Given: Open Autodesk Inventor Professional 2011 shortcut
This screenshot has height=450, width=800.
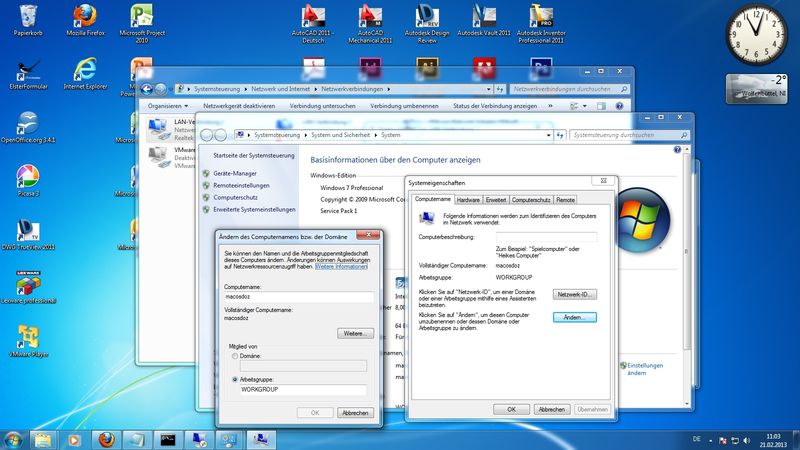Looking at the screenshot, I should [543, 17].
